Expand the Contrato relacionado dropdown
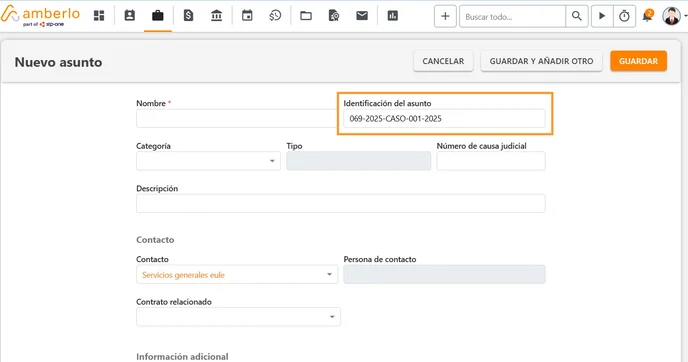The width and height of the screenshot is (688, 362). point(238,317)
